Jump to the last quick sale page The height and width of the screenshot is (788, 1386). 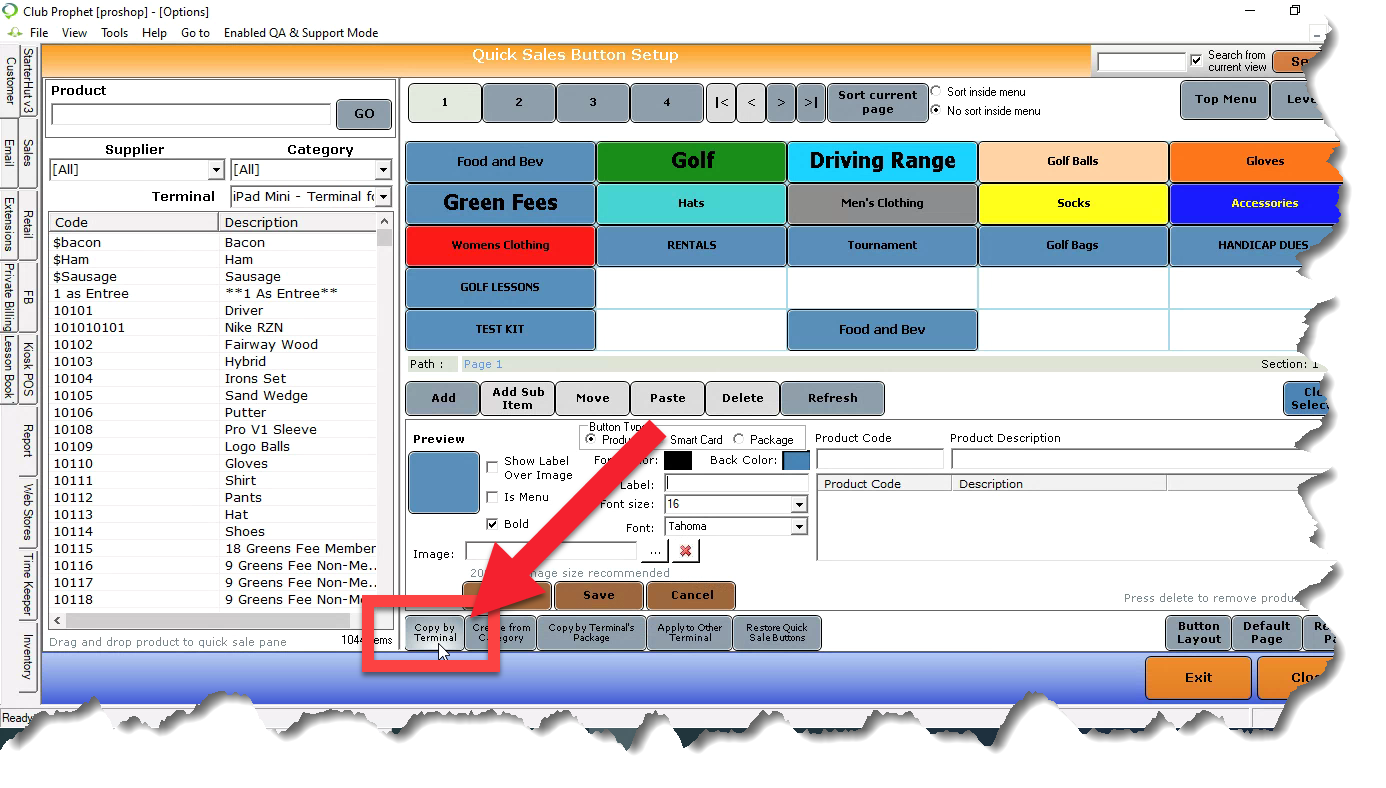tap(810, 103)
